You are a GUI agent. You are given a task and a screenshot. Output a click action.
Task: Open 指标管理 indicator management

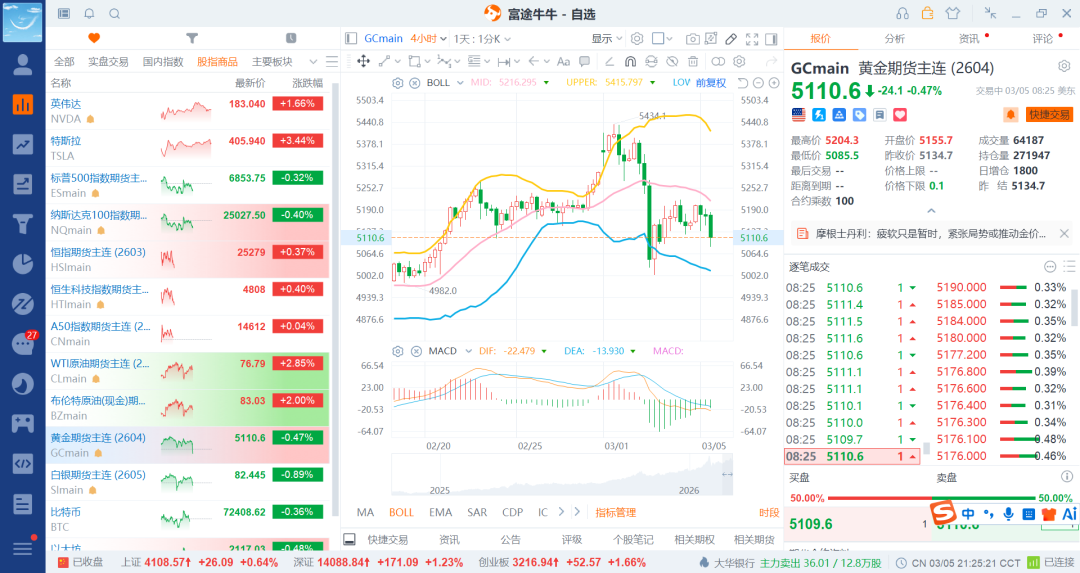[x=616, y=512]
